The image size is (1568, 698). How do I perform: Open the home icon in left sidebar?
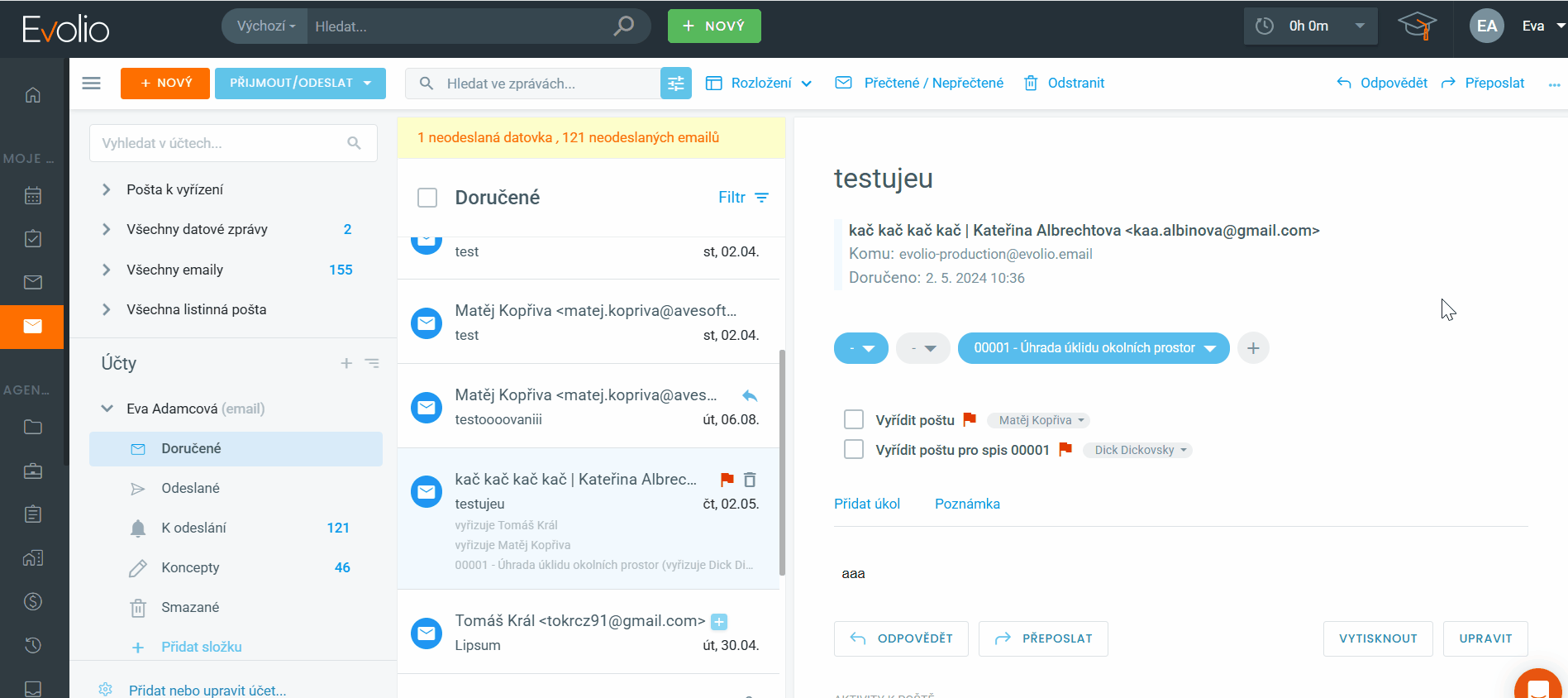32,95
